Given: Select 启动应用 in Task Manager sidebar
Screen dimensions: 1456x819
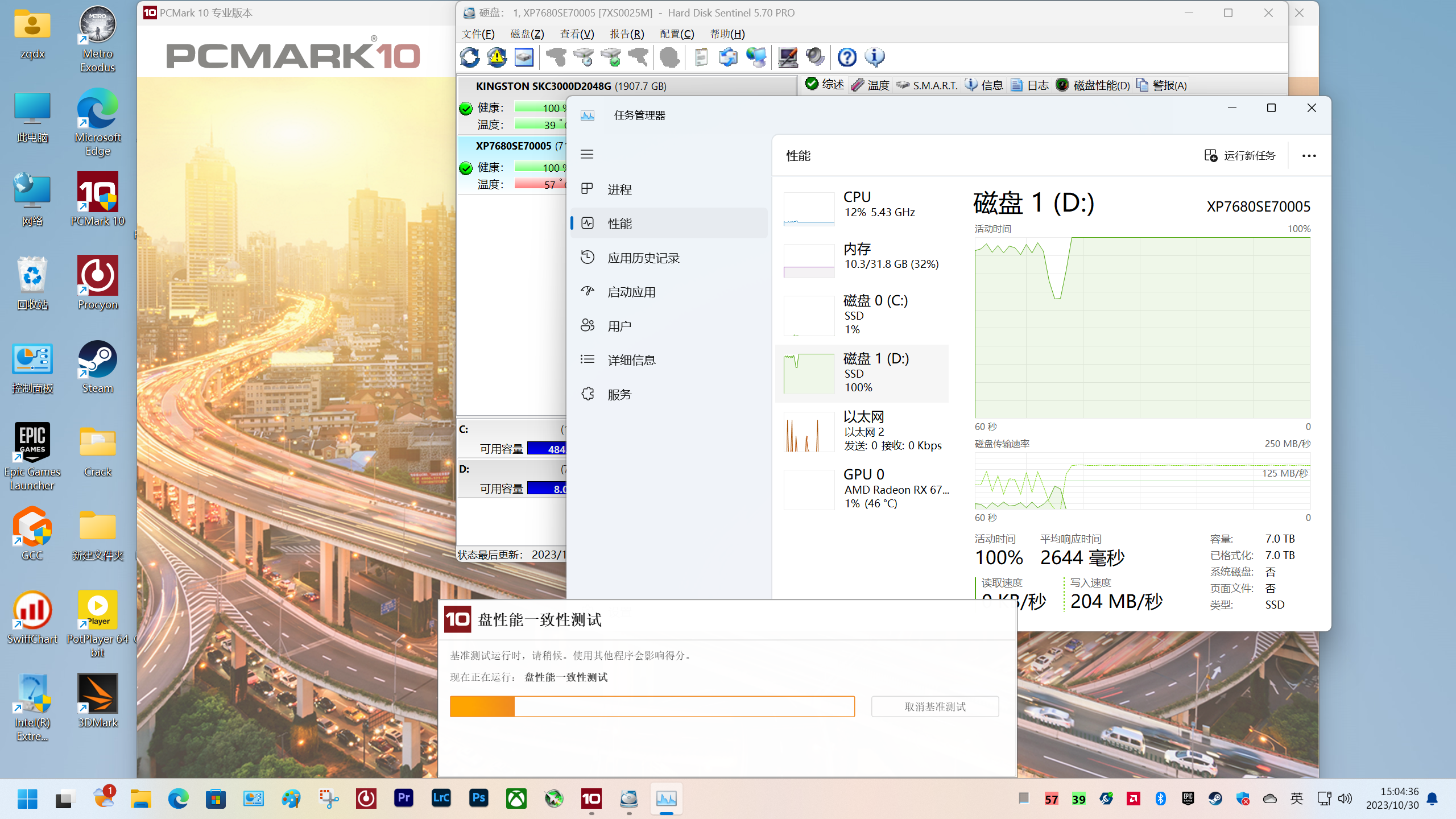Looking at the screenshot, I should tap(669, 292).
